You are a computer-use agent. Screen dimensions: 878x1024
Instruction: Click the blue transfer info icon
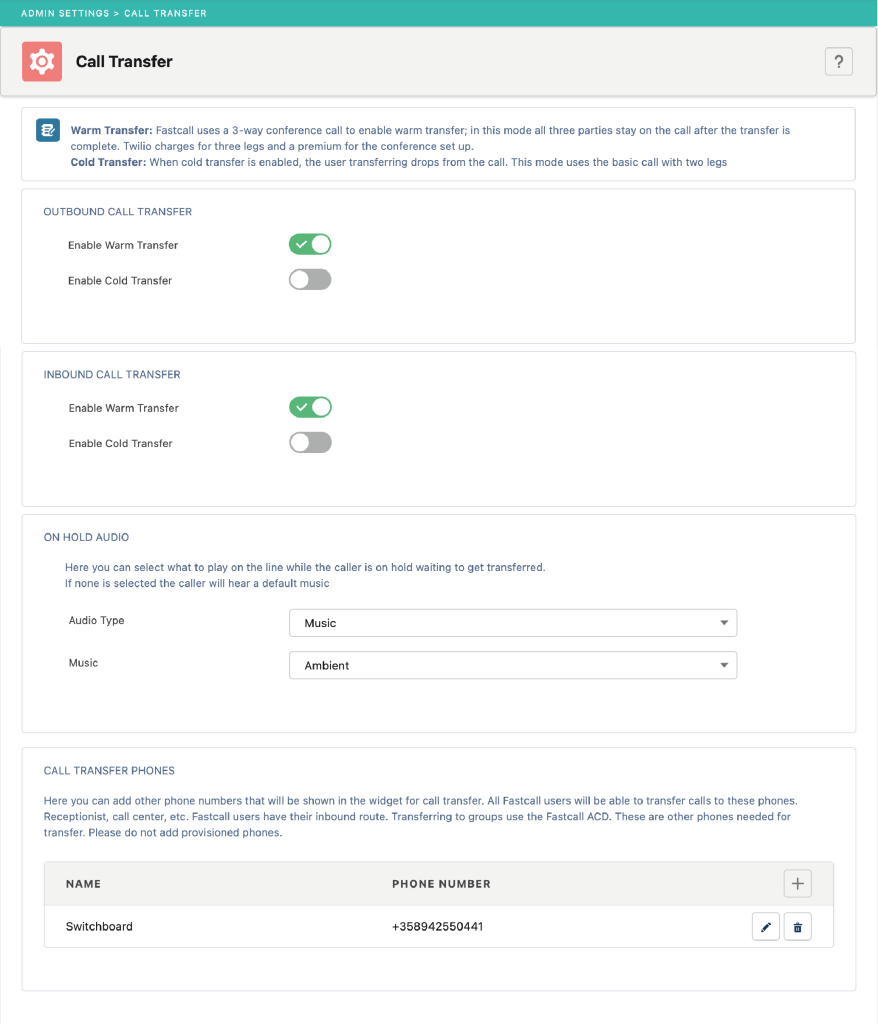[x=47, y=130]
